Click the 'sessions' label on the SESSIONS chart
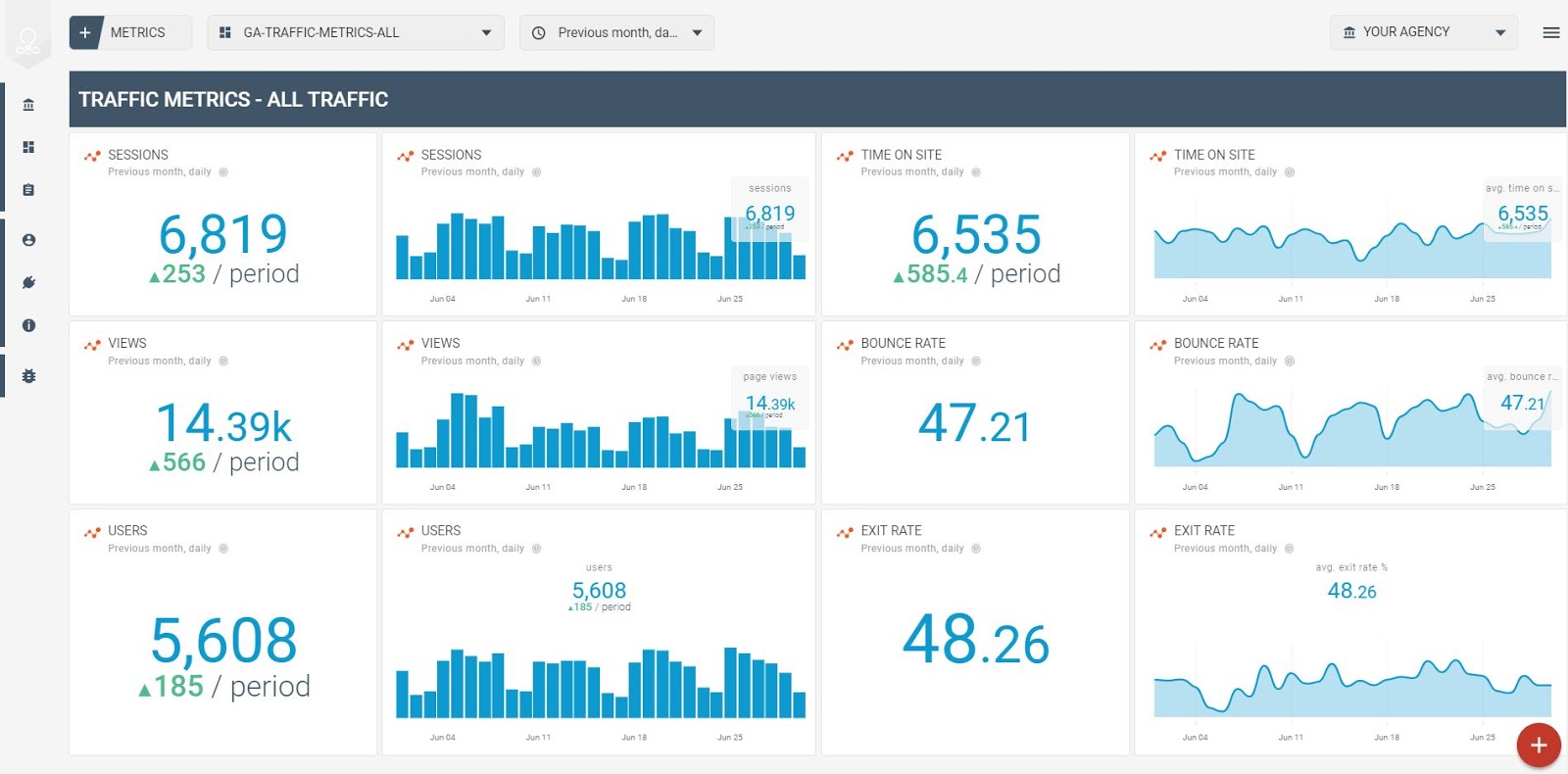 pyautogui.click(x=770, y=188)
